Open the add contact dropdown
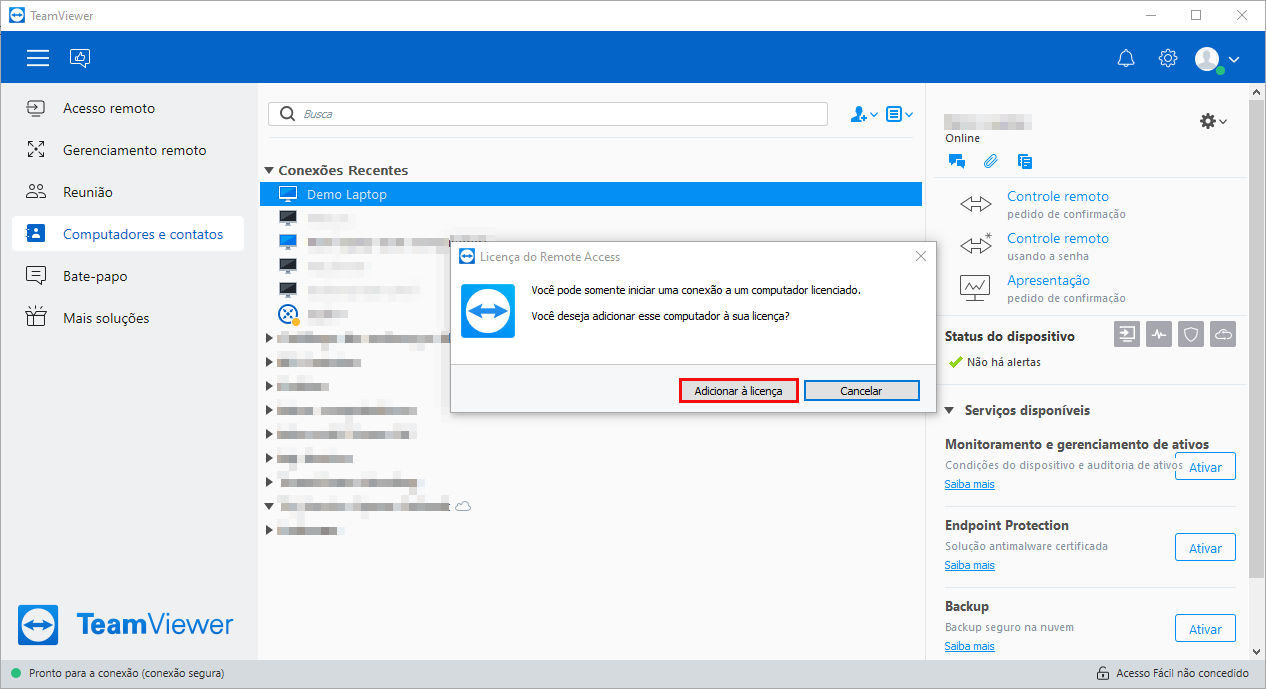This screenshot has height=689, width=1266. [x=864, y=114]
